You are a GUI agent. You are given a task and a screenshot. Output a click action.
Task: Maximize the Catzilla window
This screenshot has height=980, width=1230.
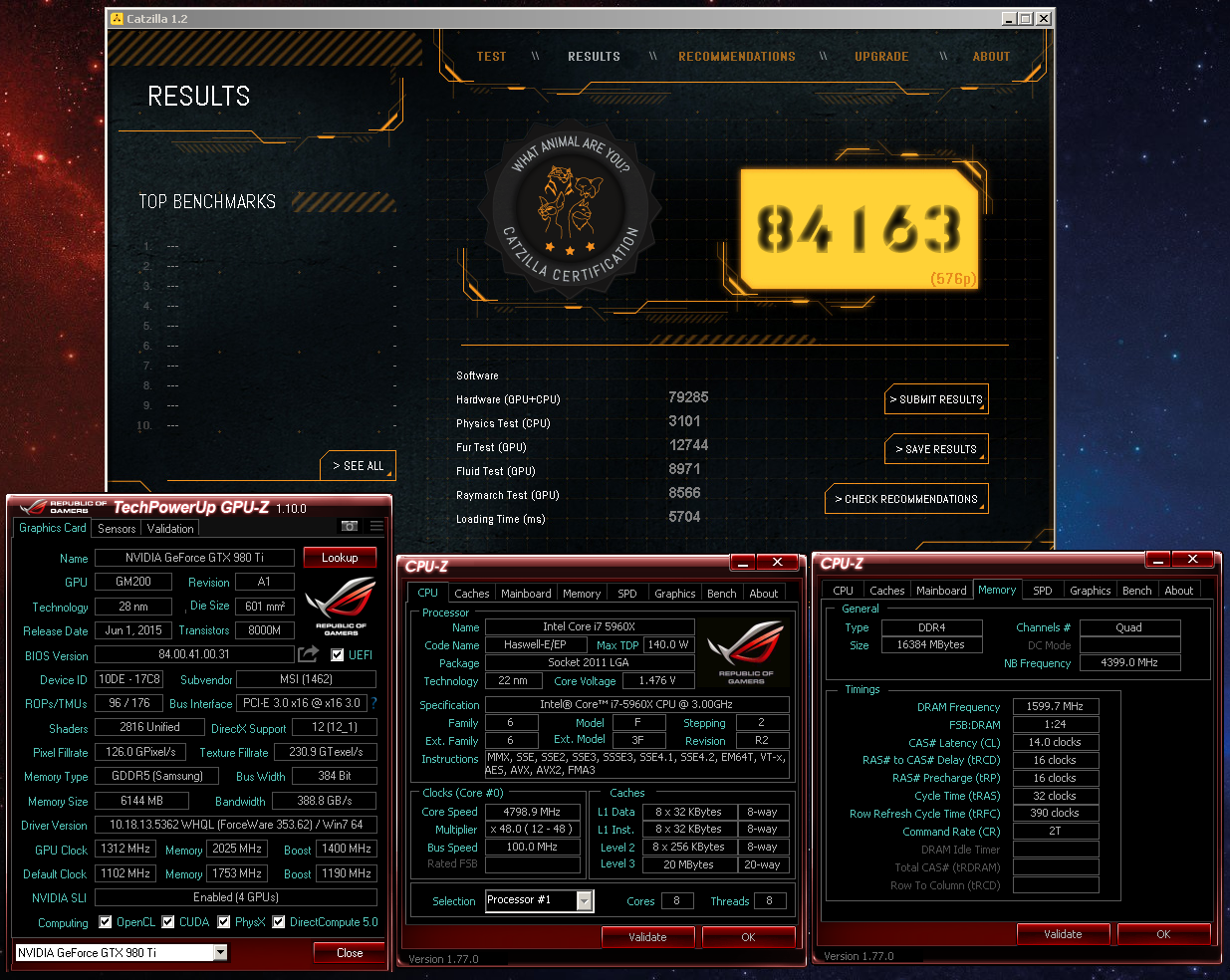coord(1026,18)
